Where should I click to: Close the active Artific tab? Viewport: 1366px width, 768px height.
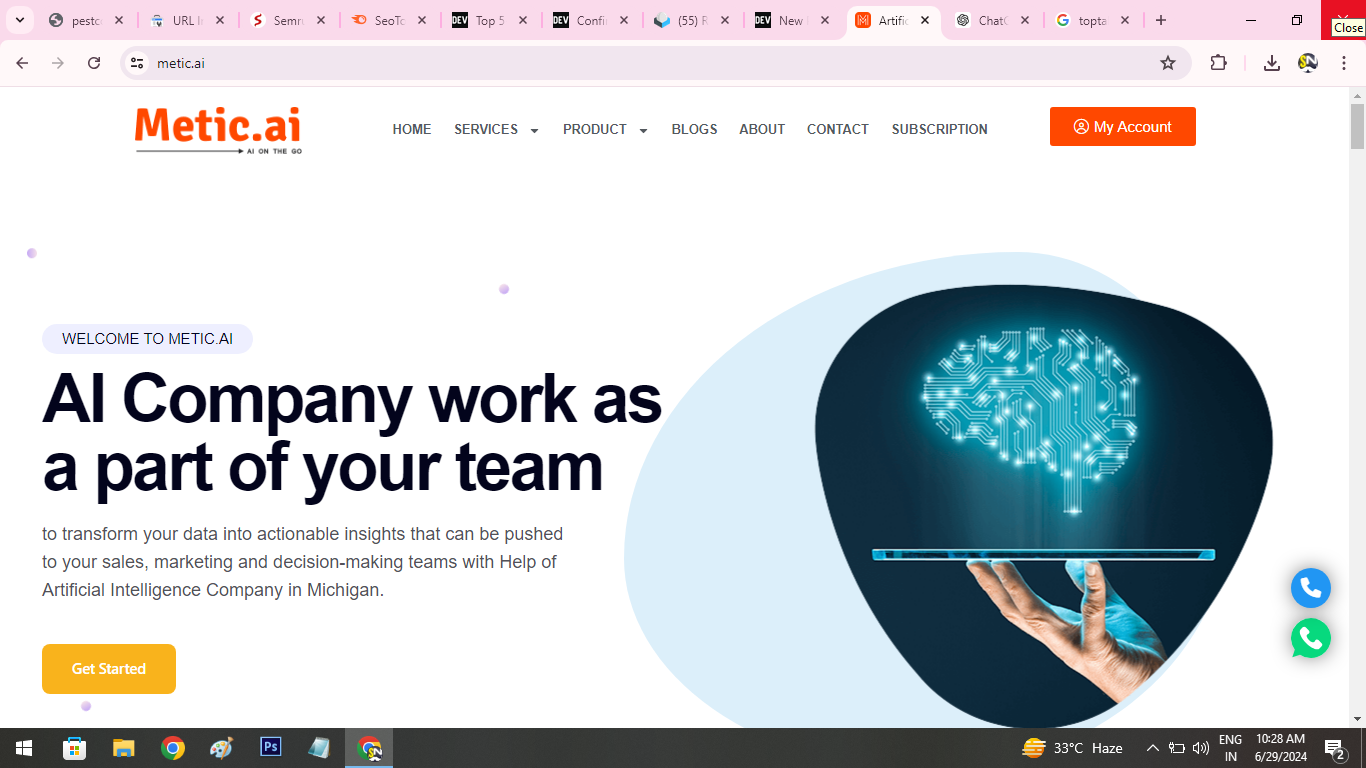[925, 20]
